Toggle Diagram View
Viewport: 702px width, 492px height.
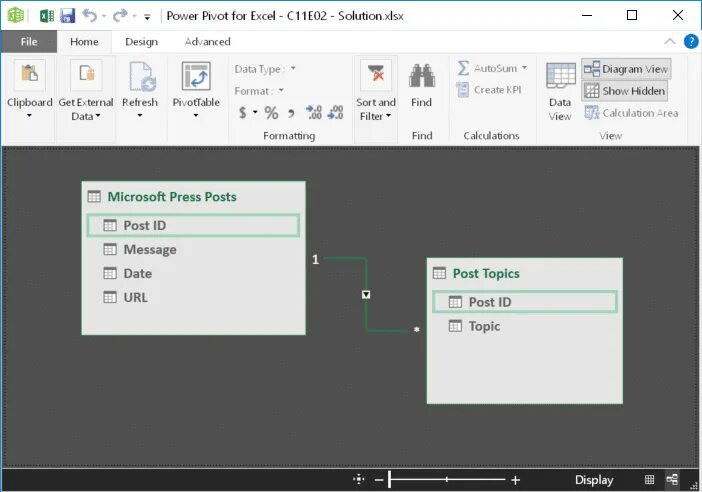click(x=626, y=69)
